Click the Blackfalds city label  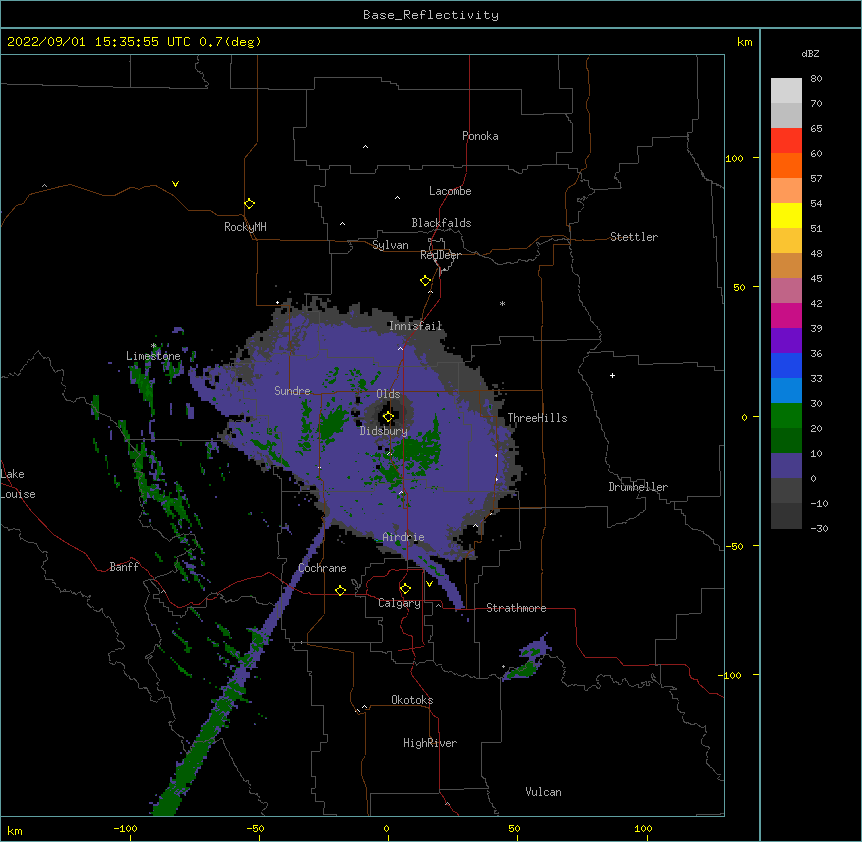click(441, 223)
